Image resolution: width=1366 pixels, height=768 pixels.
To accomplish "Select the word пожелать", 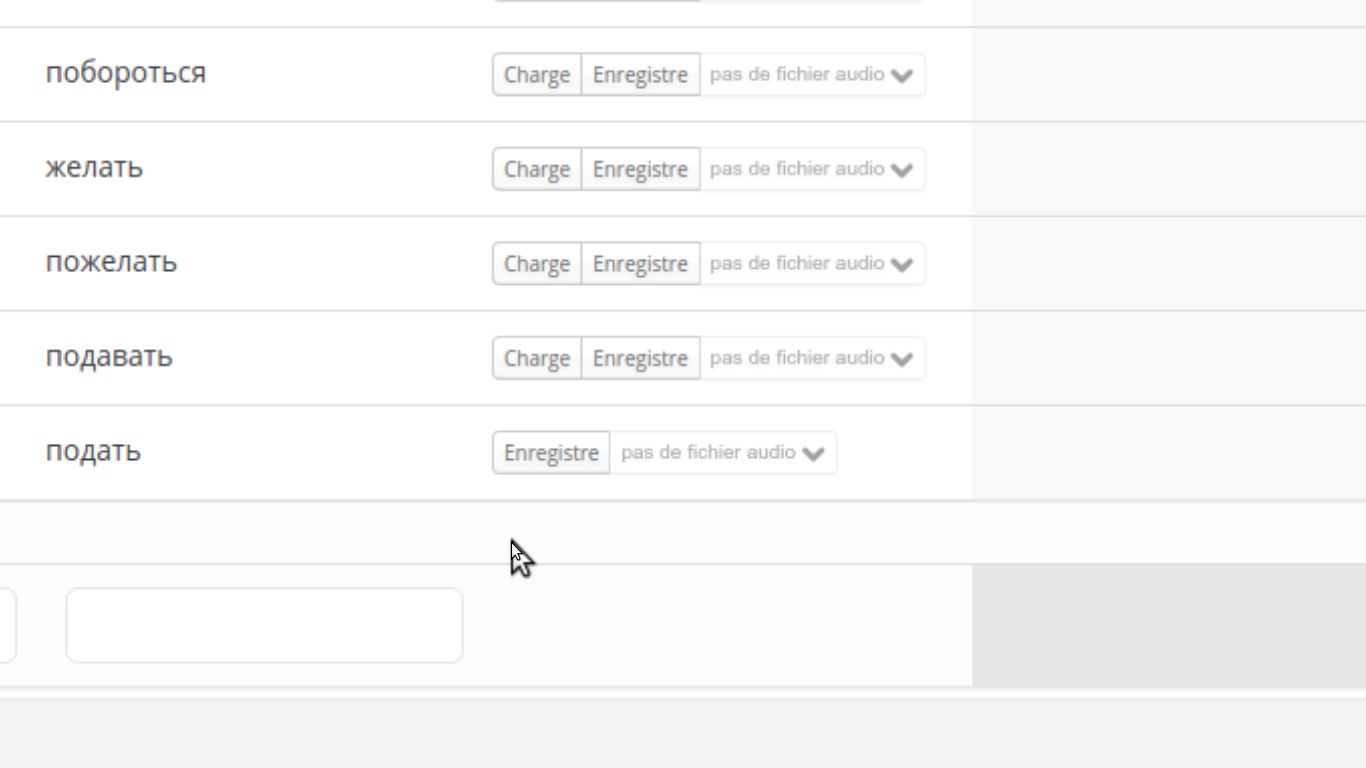I will pyautogui.click(x=111, y=262).
